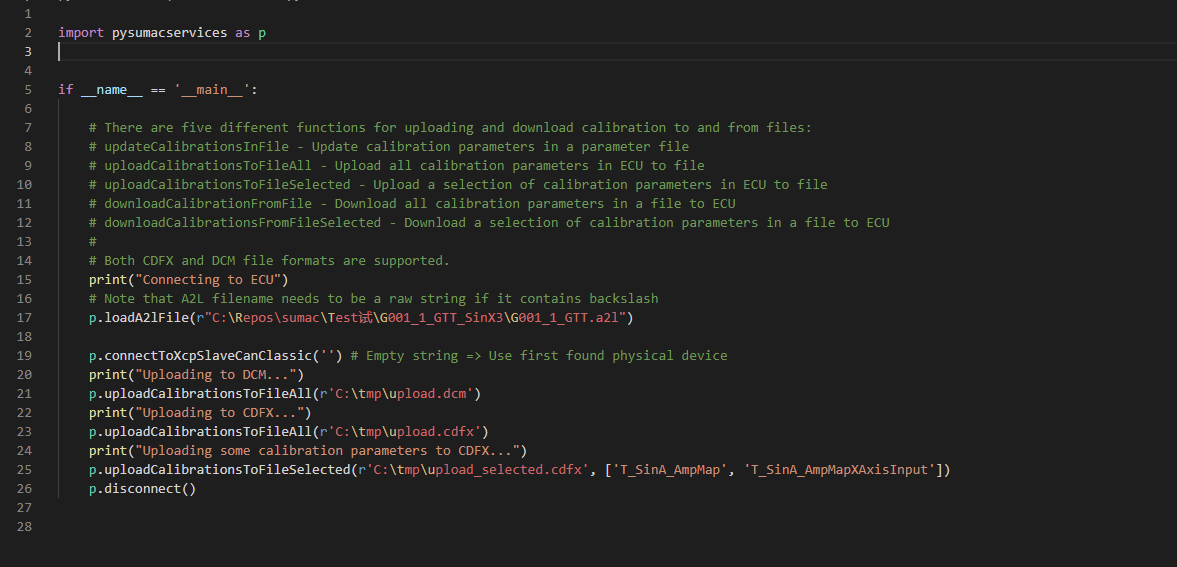Click line number 5 in the gutter

[28, 89]
